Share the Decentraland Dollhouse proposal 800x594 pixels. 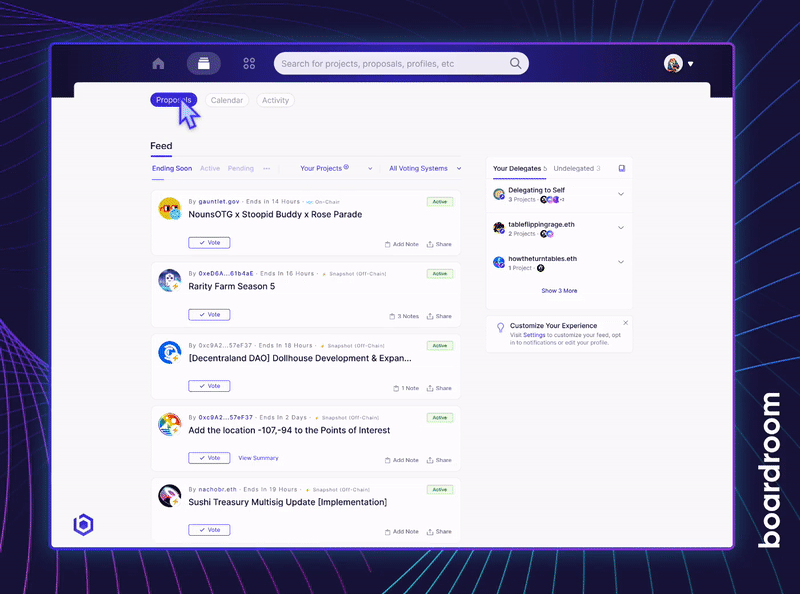439,388
